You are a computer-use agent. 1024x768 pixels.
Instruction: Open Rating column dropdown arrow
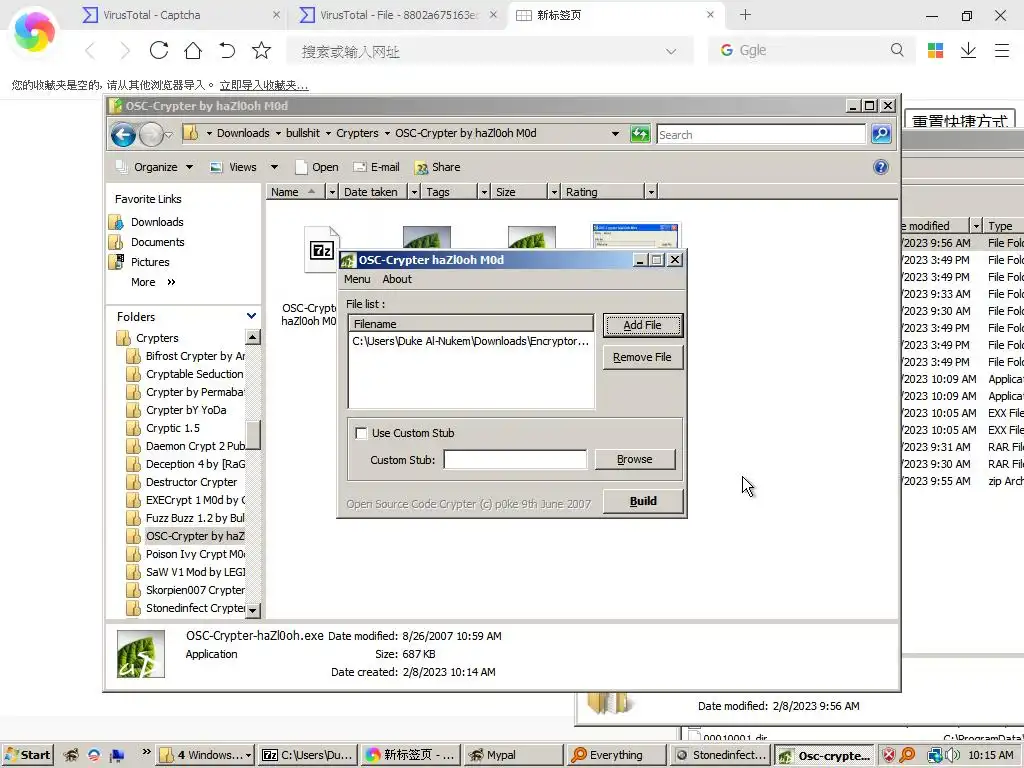(x=650, y=192)
